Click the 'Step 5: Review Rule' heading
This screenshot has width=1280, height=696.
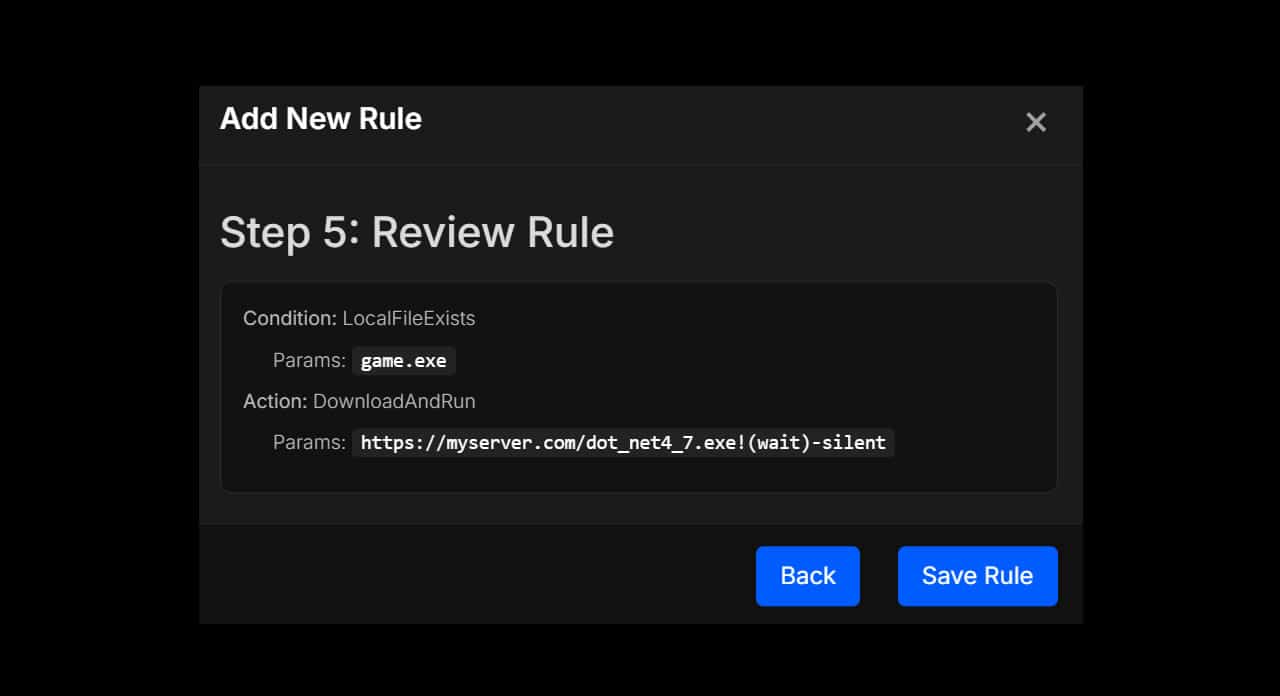[x=417, y=232]
